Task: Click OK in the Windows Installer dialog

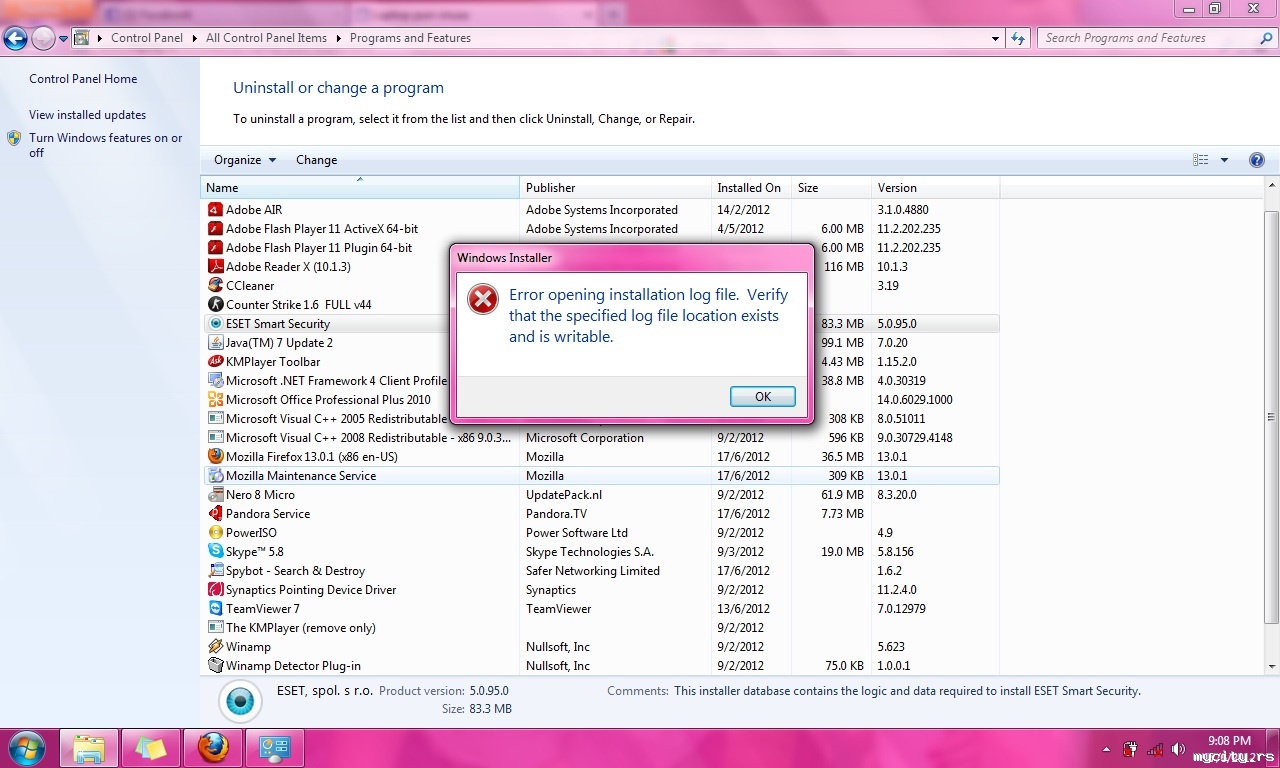Action: (x=763, y=397)
